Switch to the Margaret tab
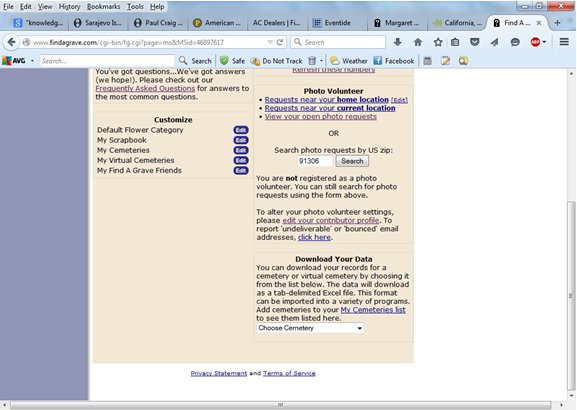Image resolution: width=577 pixels, height=410 pixels. 397,23
